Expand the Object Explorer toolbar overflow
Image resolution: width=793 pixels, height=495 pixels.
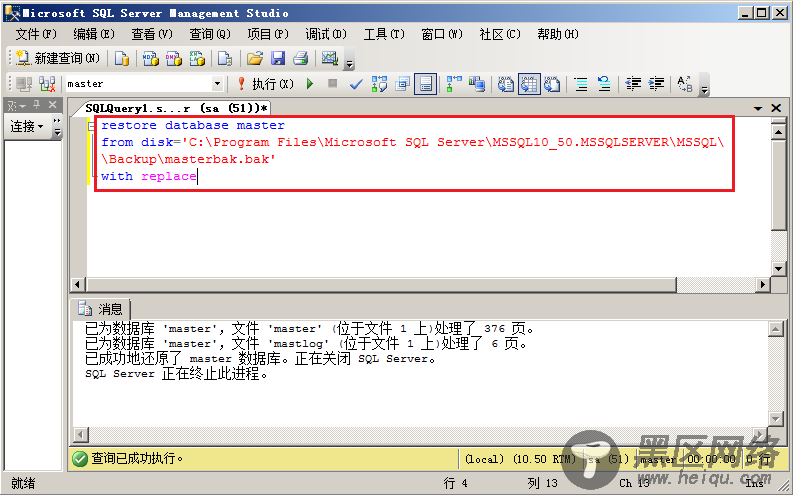[57, 127]
